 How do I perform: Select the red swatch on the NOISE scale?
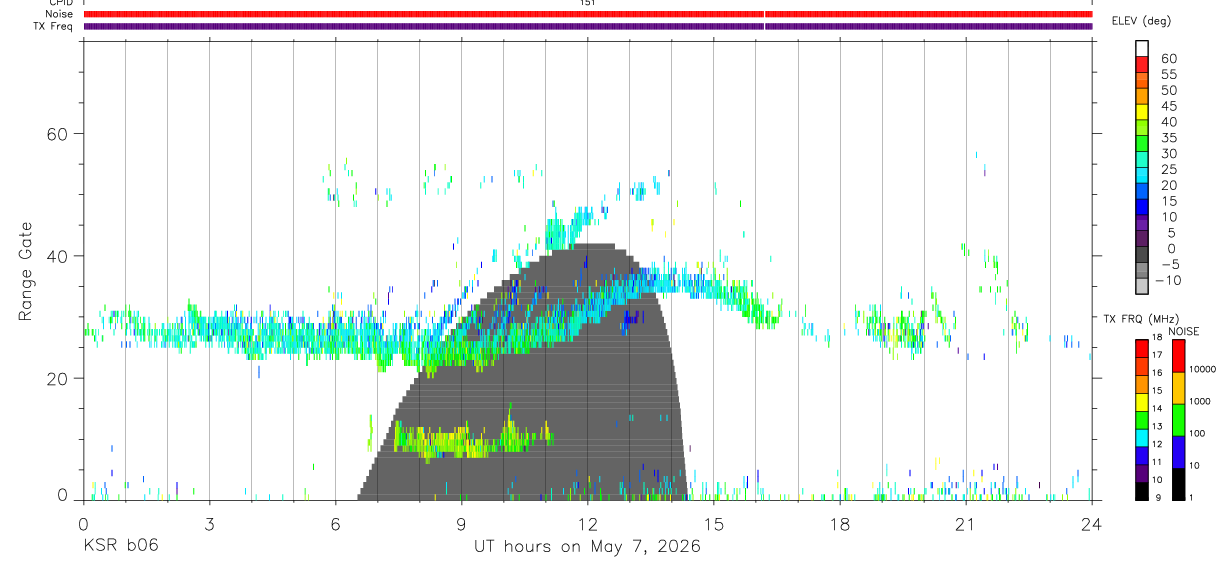pos(1178,356)
